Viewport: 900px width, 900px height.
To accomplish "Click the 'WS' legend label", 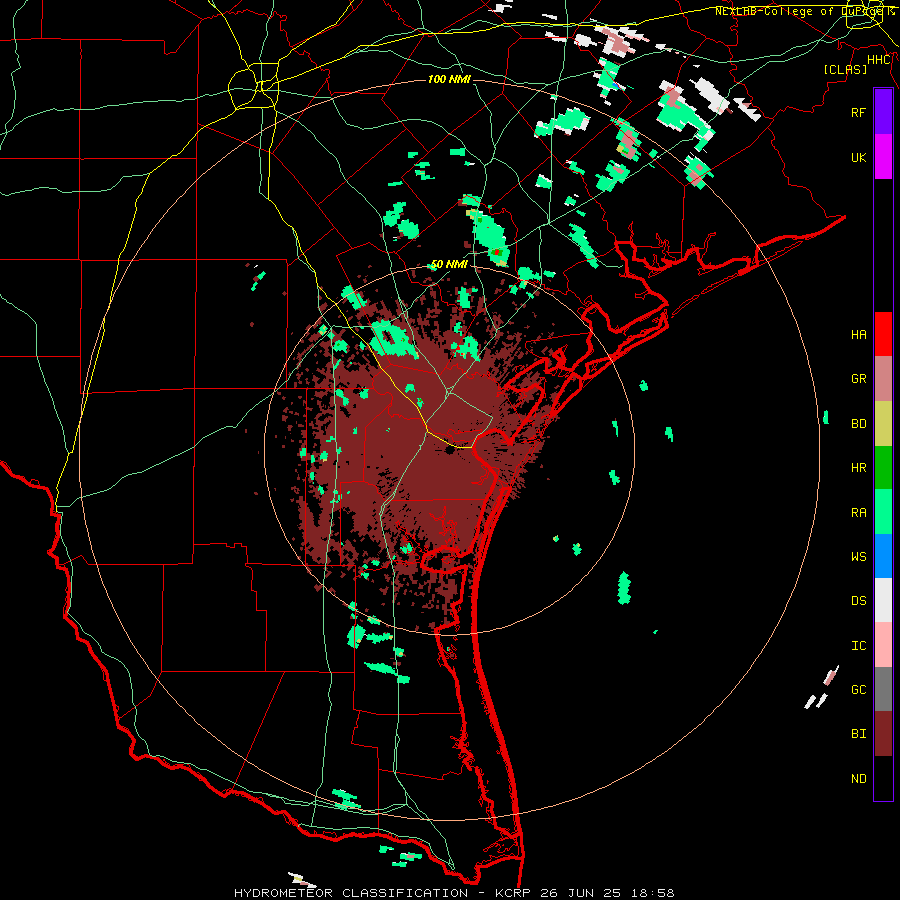I will pyautogui.click(x=858, y=556).
